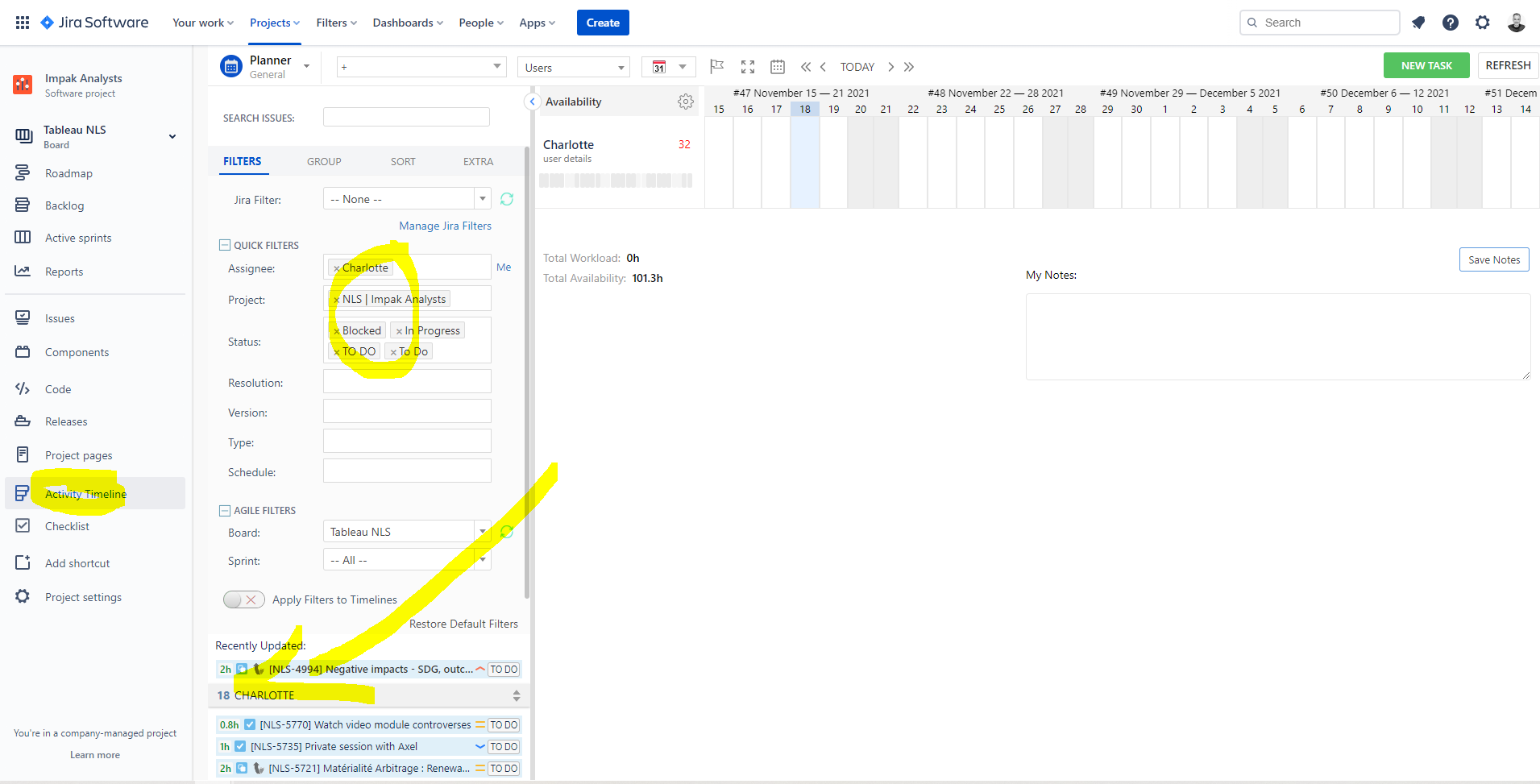Image resolution: width=1540 pixels, height=784 pixels.
Task: Click the NEW TASK button
Action: [x=1426, y=65]
